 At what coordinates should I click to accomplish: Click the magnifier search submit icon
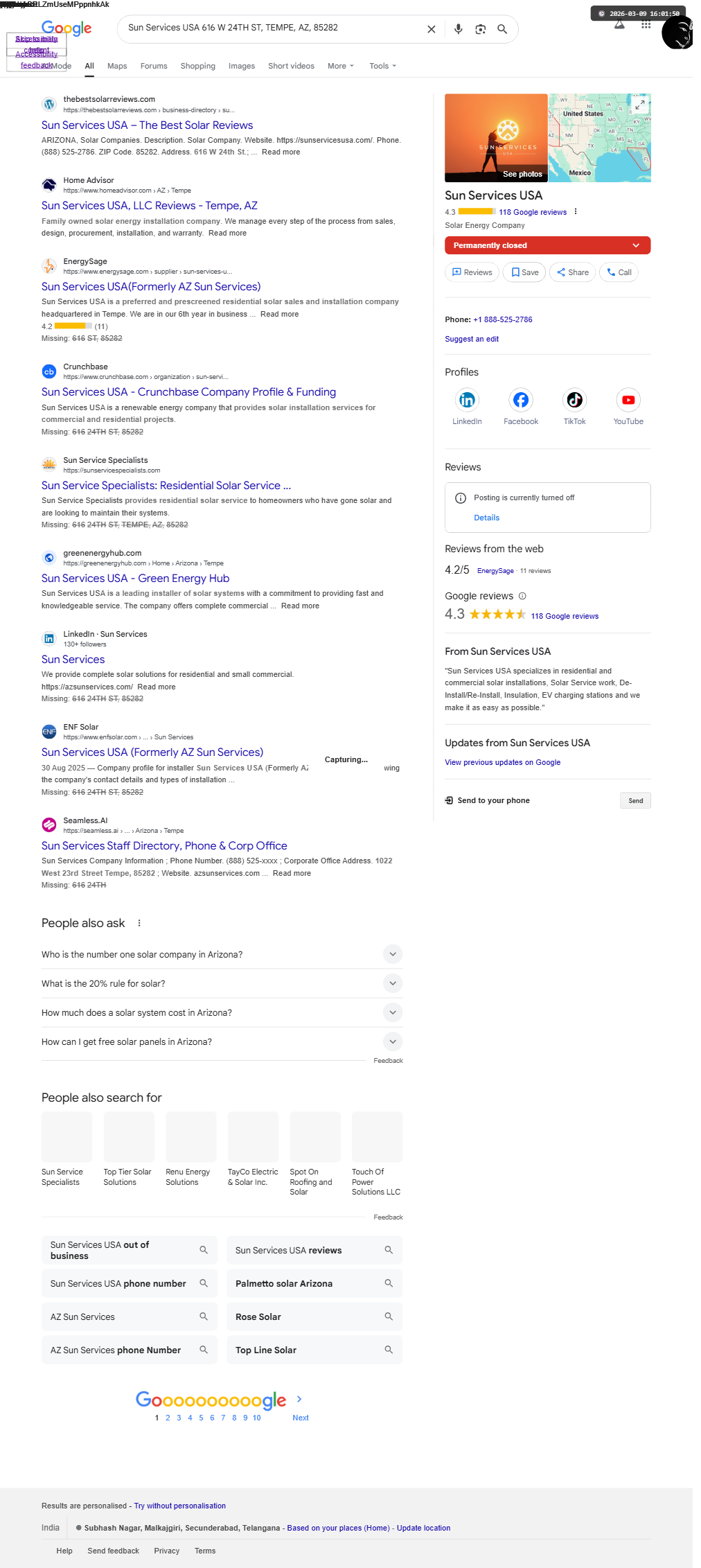[x=502, y=29]
